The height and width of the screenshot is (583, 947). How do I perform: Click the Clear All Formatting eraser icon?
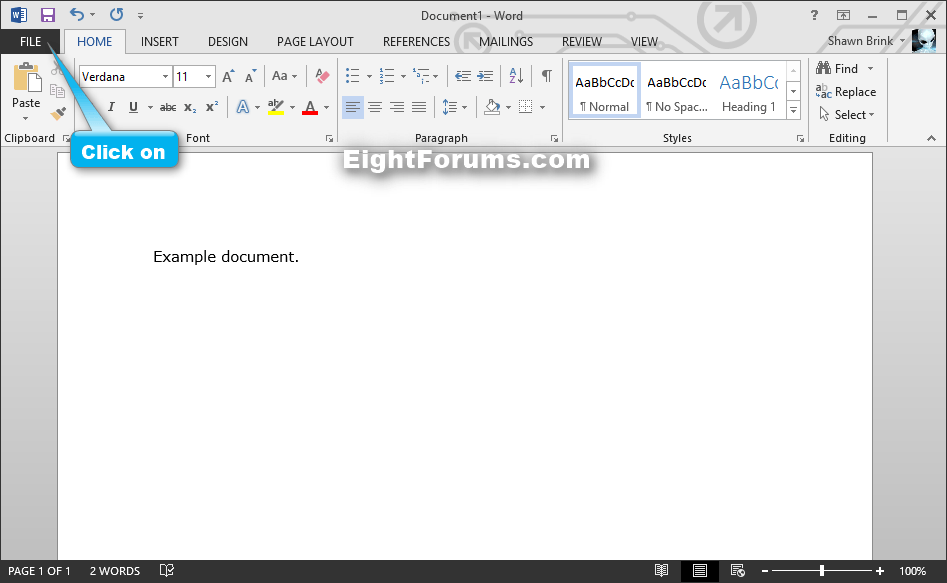322,76
